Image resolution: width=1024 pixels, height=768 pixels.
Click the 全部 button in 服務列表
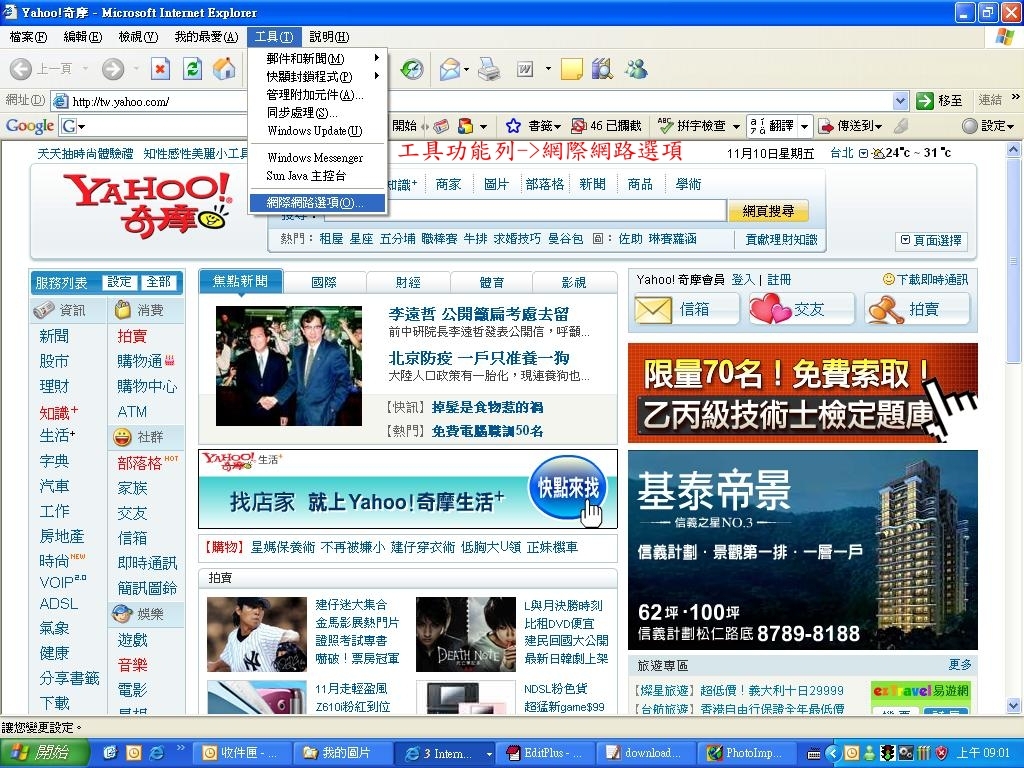point(159,282)
